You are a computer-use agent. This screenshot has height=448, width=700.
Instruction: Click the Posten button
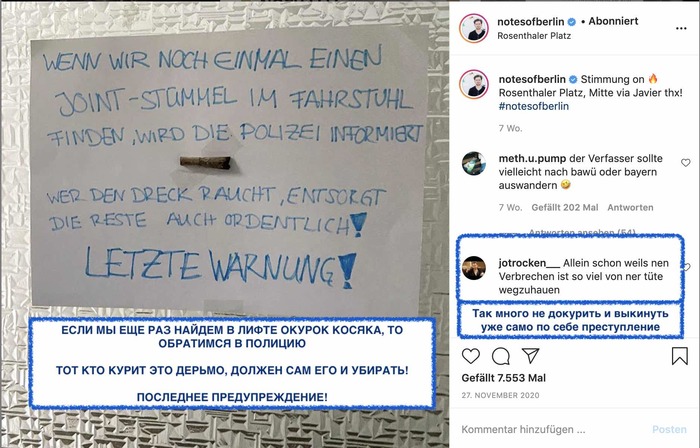click(x=669, y=429)
